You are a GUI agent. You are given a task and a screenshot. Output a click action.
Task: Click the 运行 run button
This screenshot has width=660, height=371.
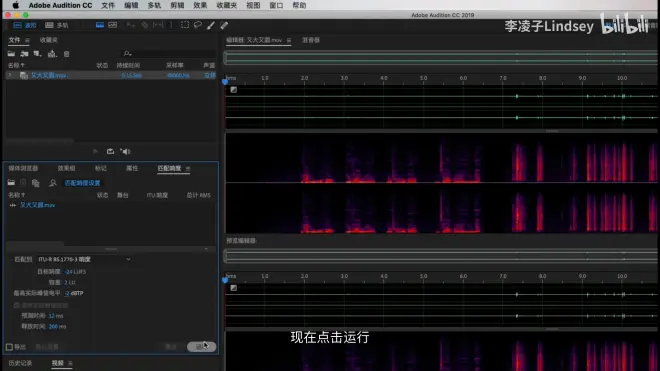pyautogui.click(x=202, y=347)
